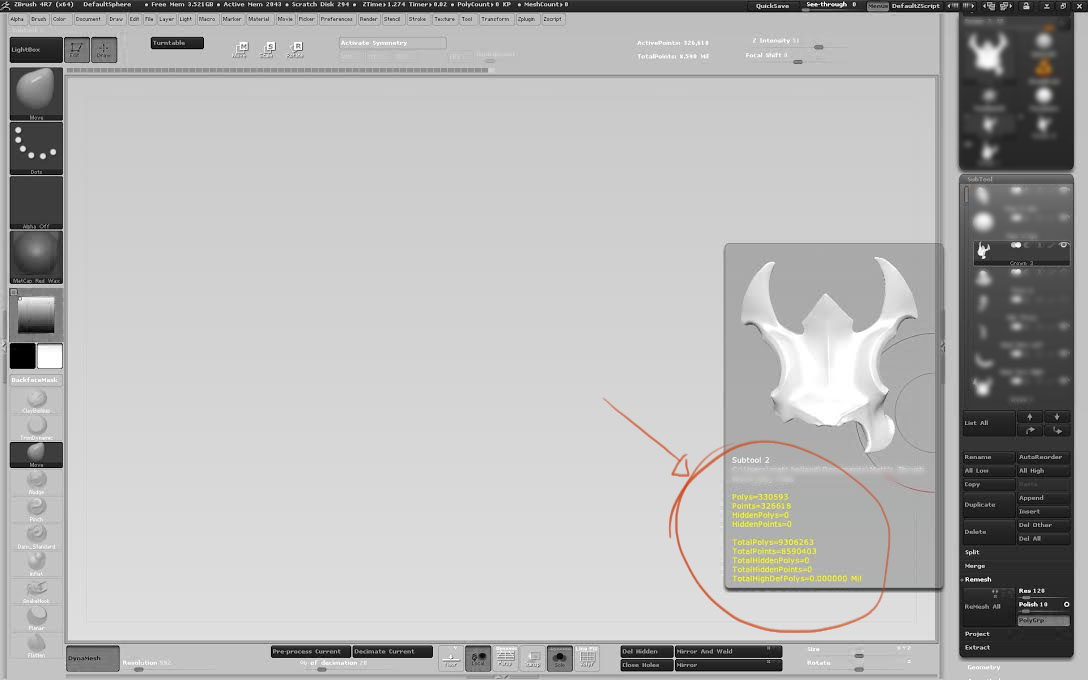Toggle BackfaceMask on
Image resolution: width=1088 pixels, height=680 pixels.
36,380
